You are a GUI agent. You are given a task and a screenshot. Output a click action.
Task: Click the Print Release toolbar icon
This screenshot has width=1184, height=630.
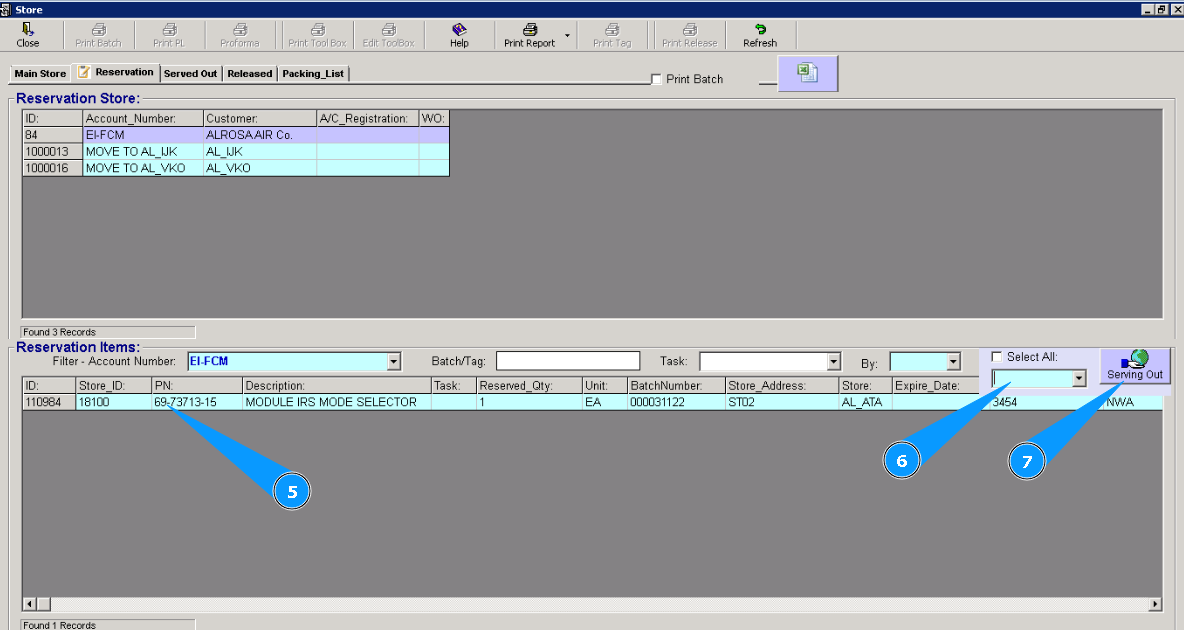[689, 35]
